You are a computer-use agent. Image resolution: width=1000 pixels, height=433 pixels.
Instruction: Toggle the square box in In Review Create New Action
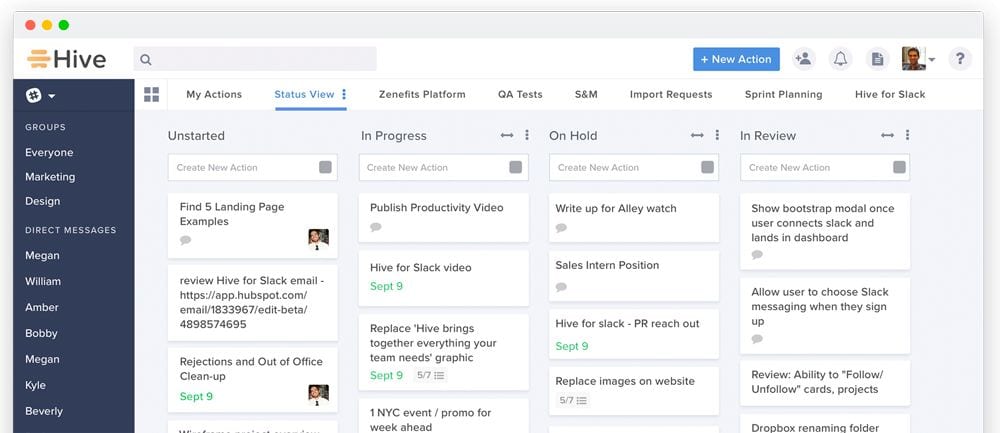pos(898,167)
